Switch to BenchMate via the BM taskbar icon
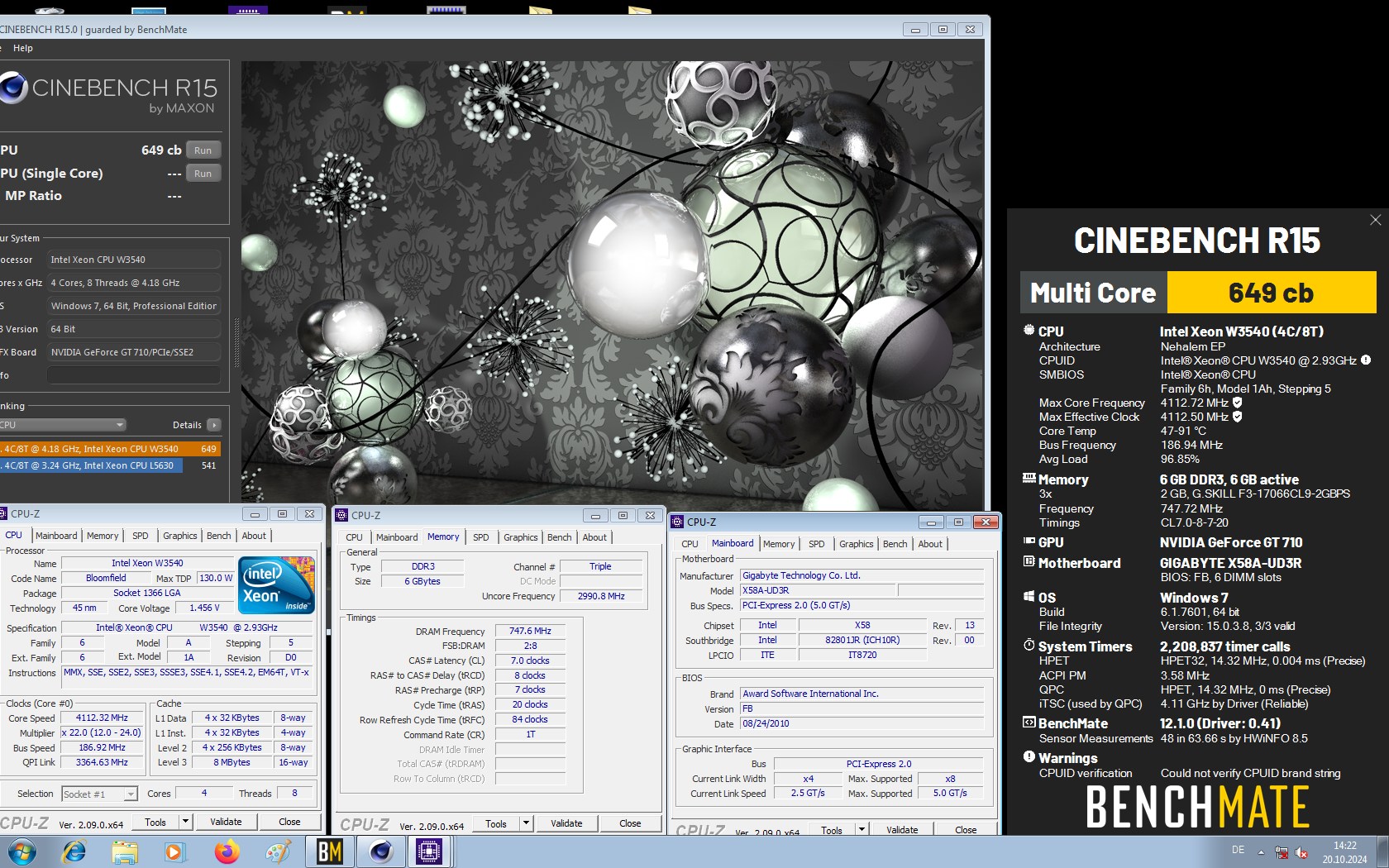Viewport: 1389px width, 868px height. click(x=330, y=851)
